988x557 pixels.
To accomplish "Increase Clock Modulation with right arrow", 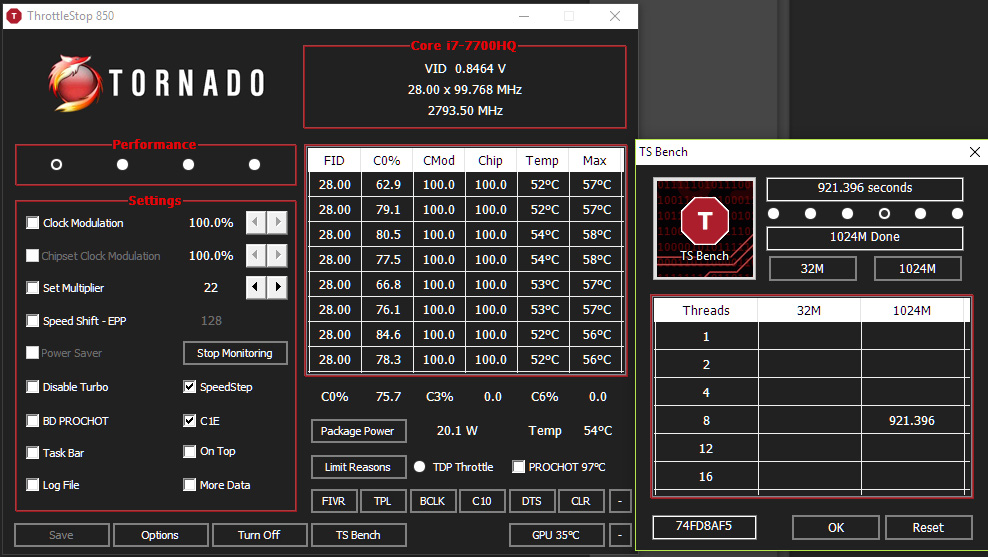I will [x=277, y=222].
